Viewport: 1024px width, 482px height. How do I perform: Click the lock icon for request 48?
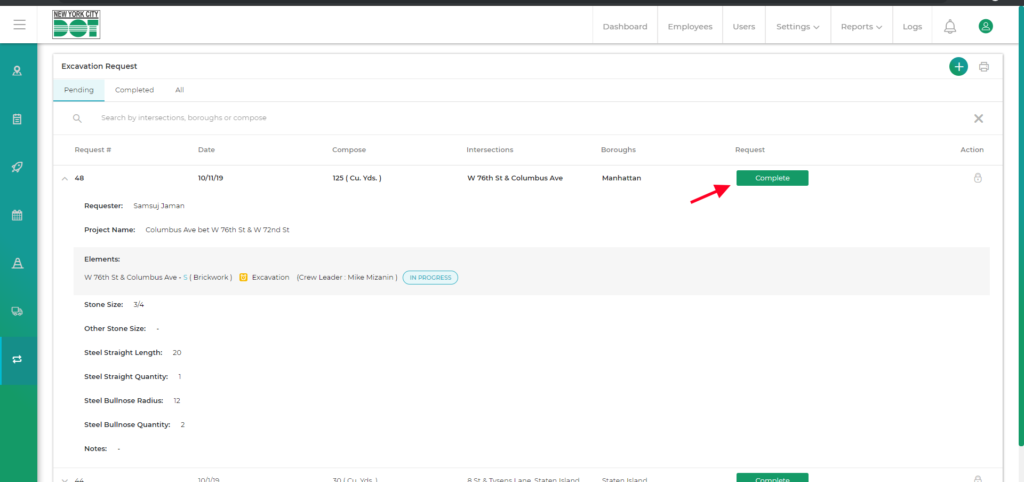[977, 178]
